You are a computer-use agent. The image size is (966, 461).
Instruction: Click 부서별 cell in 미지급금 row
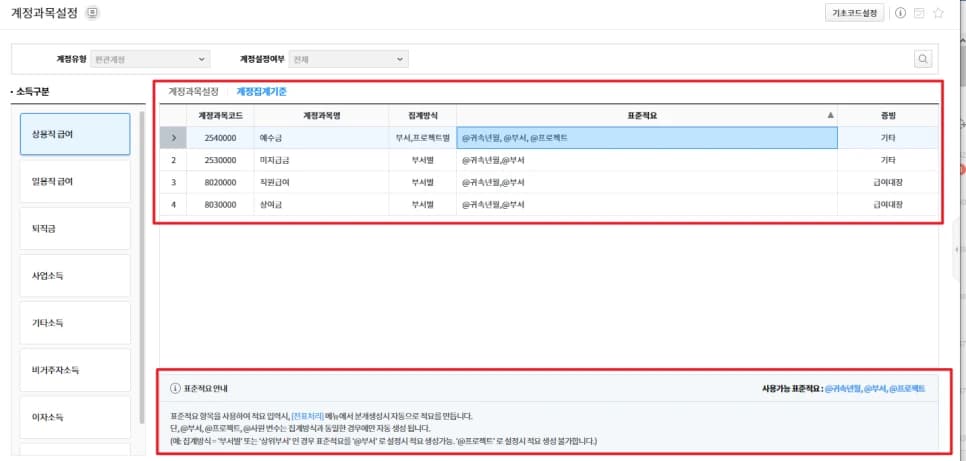pyautogui.click(x=423, y=160)
